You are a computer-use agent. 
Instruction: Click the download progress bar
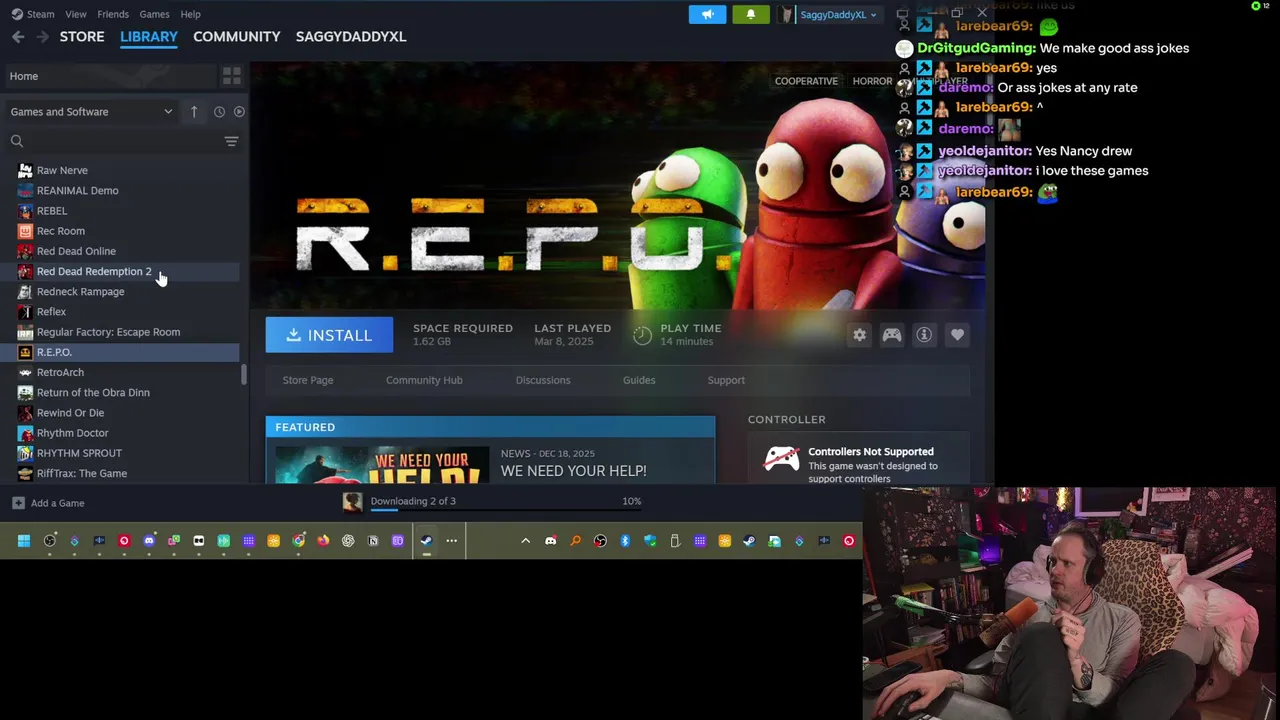coord(505,510)
